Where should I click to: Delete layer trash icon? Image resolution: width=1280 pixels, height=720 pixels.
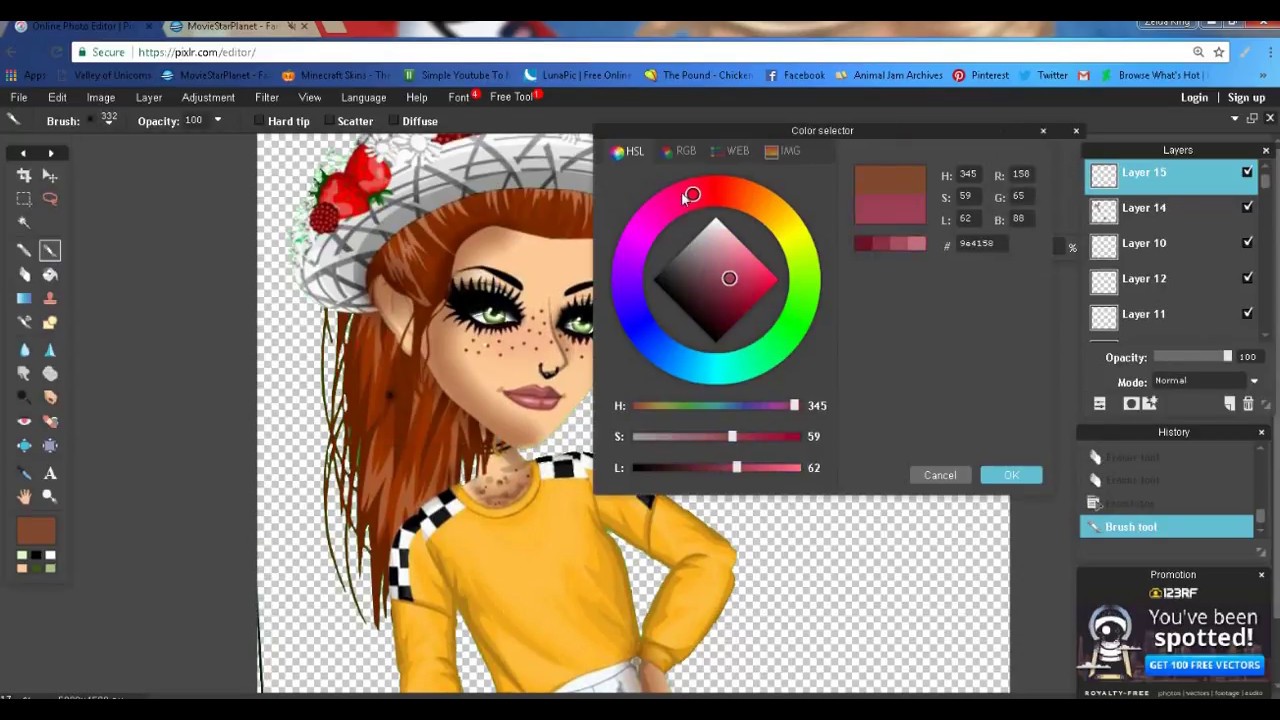tap(1248, 403)
